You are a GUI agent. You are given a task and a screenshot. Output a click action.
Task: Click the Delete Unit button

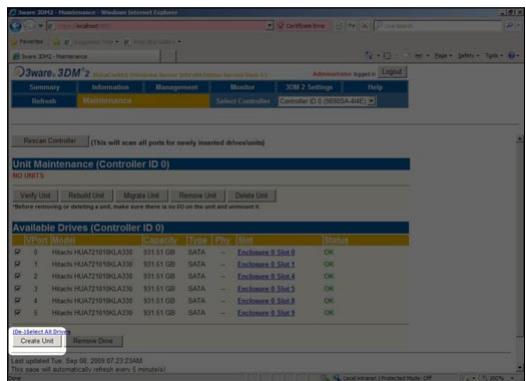[251, 196]
